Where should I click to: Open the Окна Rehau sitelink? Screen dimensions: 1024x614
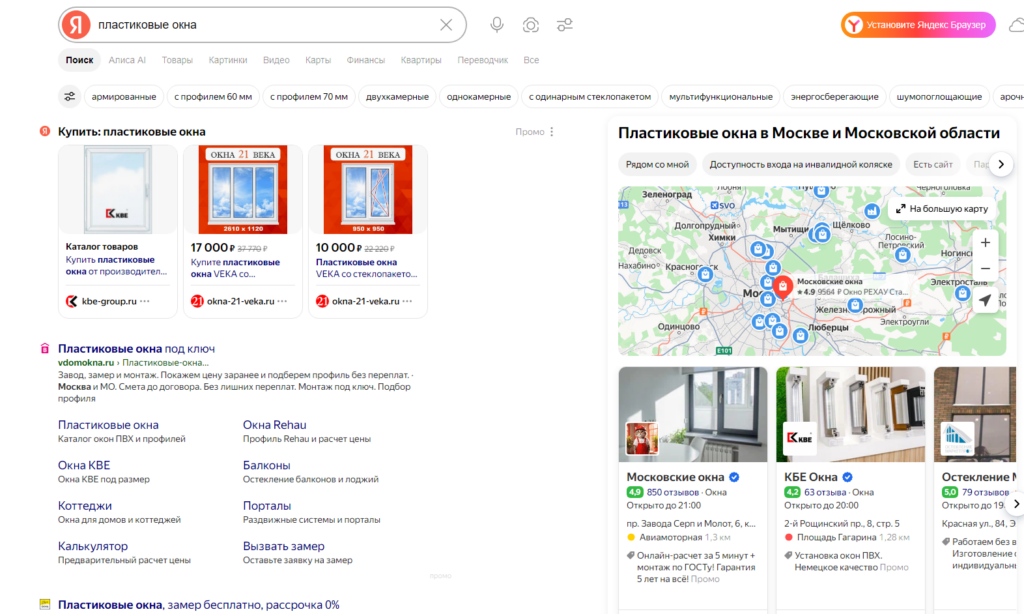274,425
